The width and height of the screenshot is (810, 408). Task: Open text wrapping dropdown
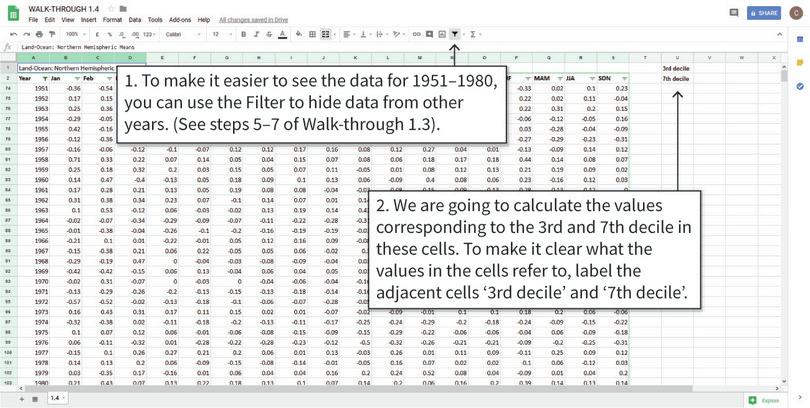(381, 34)
